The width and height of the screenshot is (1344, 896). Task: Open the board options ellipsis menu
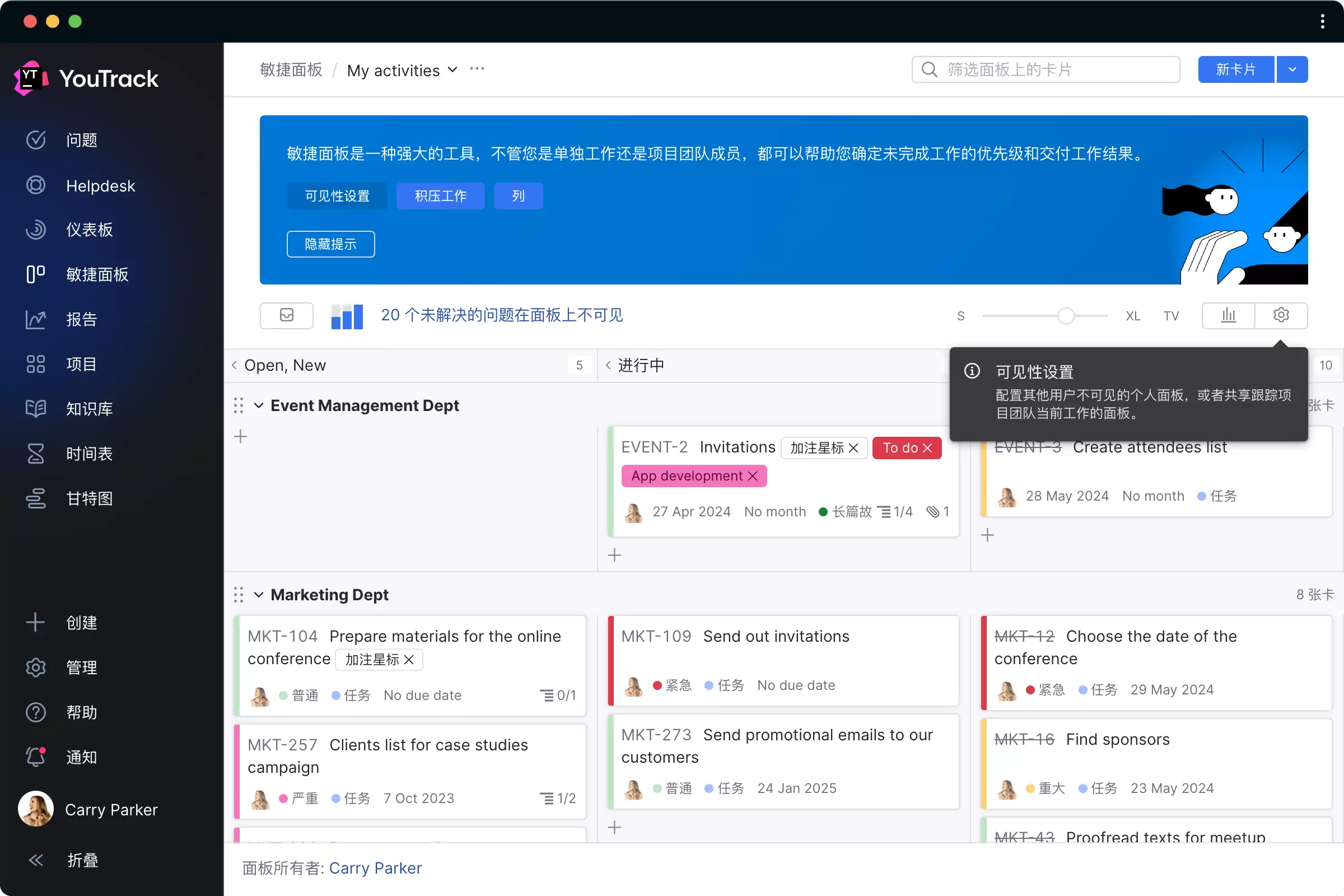pos(477,68)
